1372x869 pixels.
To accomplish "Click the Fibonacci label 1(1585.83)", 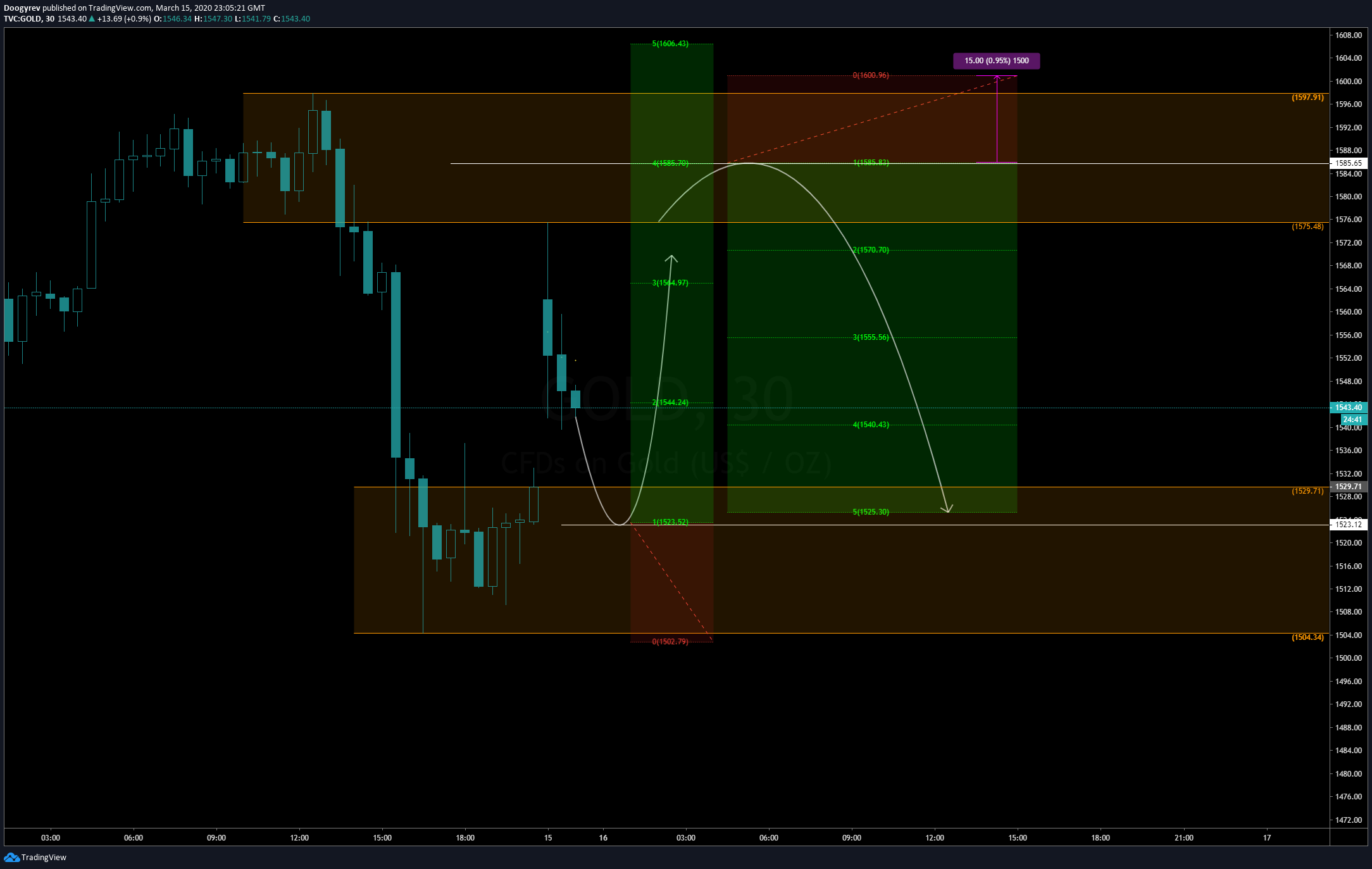I will (x=871, y=163).
